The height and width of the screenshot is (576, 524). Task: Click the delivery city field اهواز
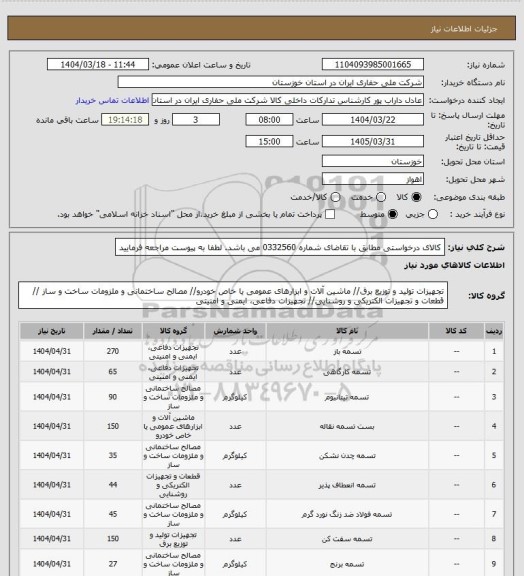[x=373, y=179]
